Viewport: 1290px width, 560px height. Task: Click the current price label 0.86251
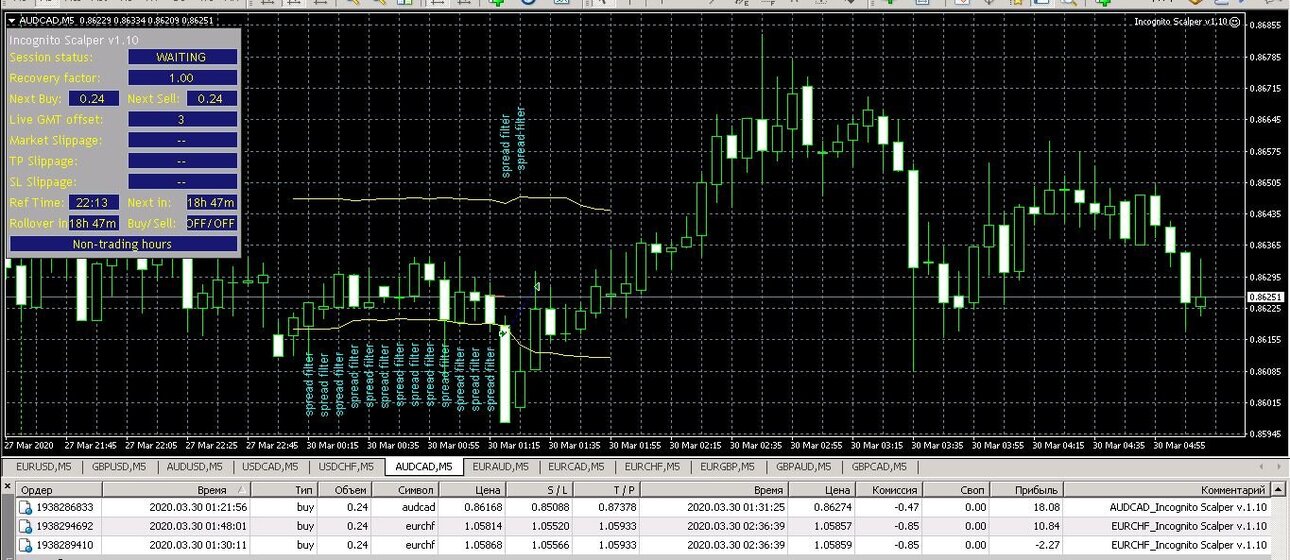[x=1266, y=297]
